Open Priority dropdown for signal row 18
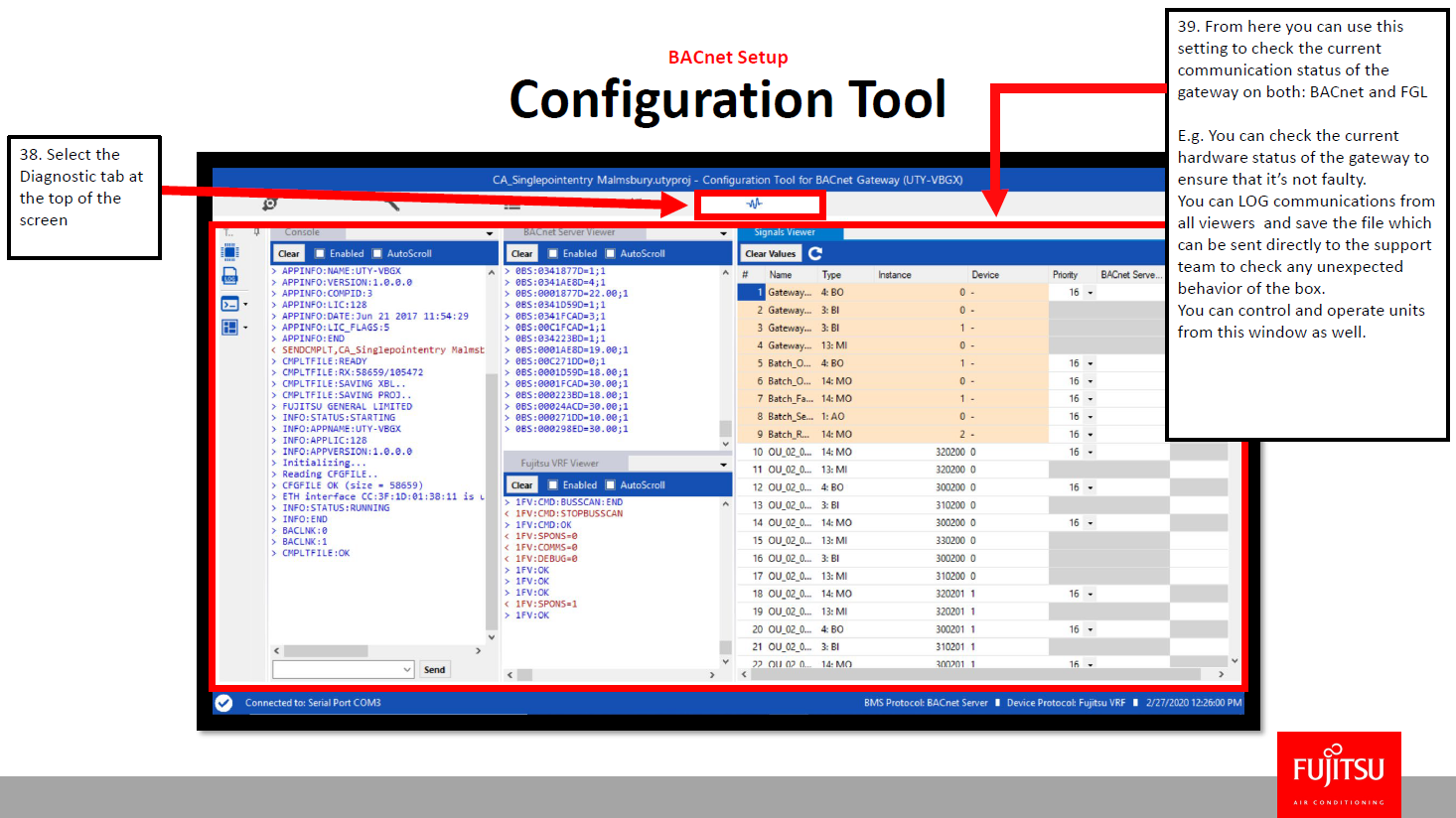 [1090, 594]
